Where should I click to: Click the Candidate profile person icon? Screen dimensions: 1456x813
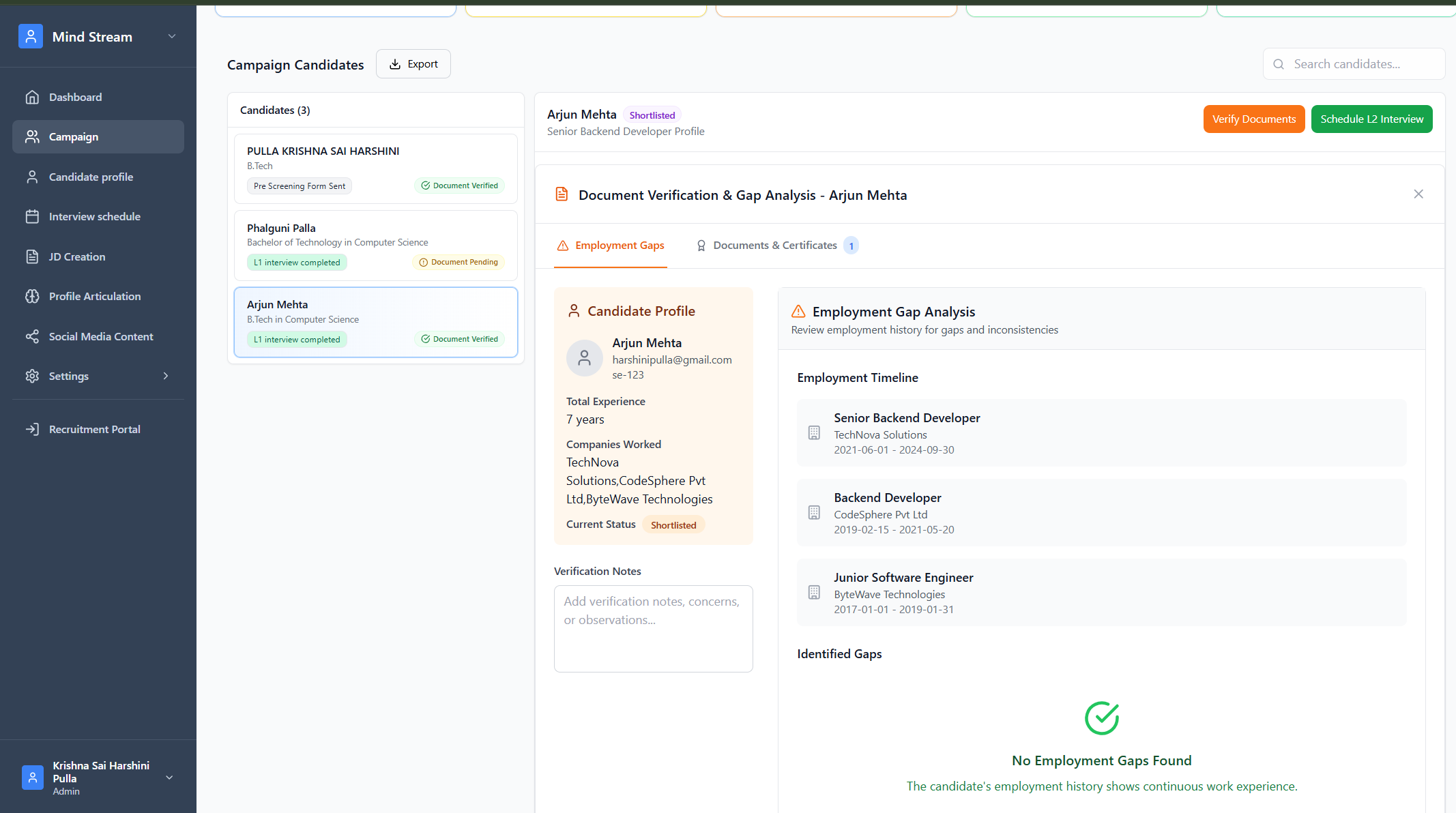pyautogui.click(x=32, y=177)
